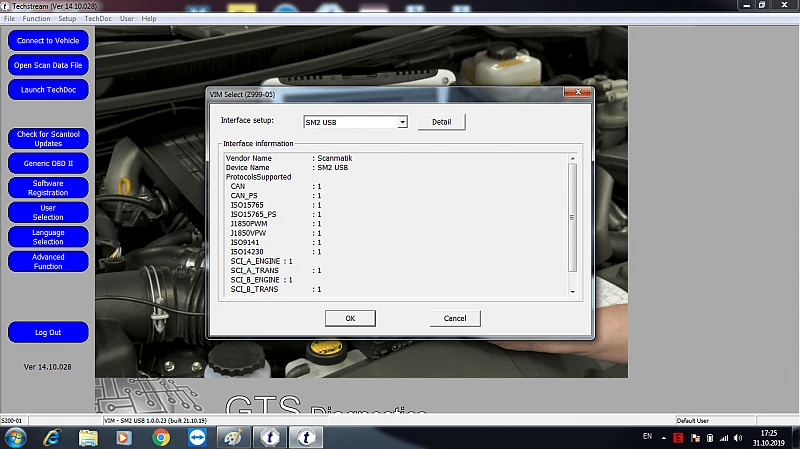Switch to first Techstream taskbar window

coord(270,438)
